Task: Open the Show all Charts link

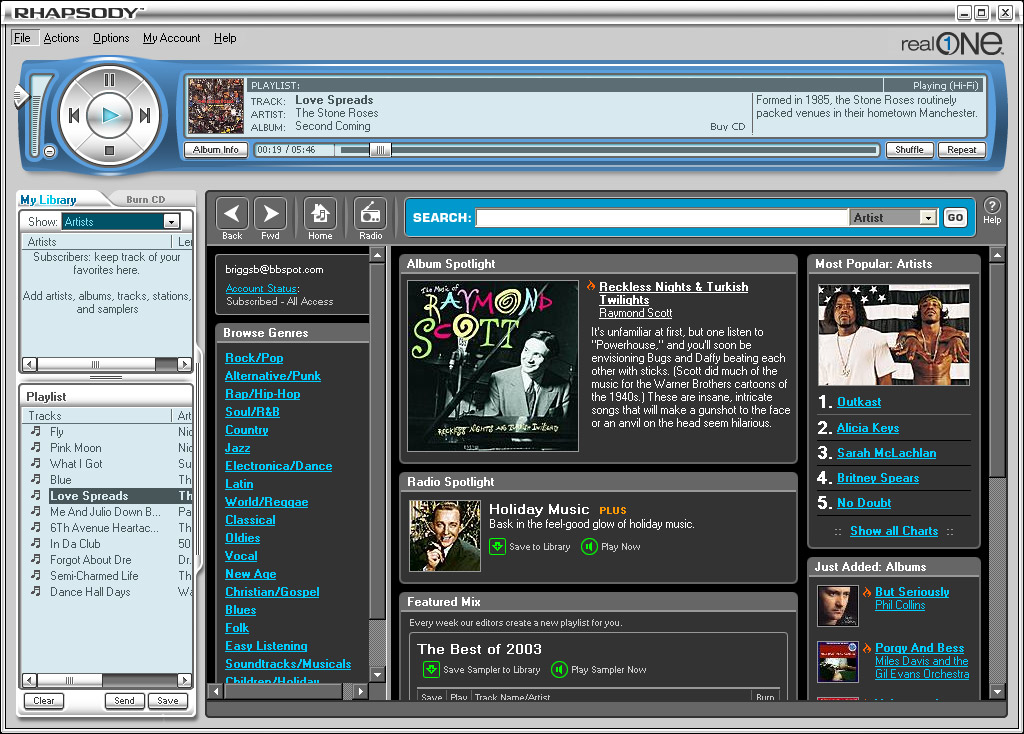Action: 894,531
